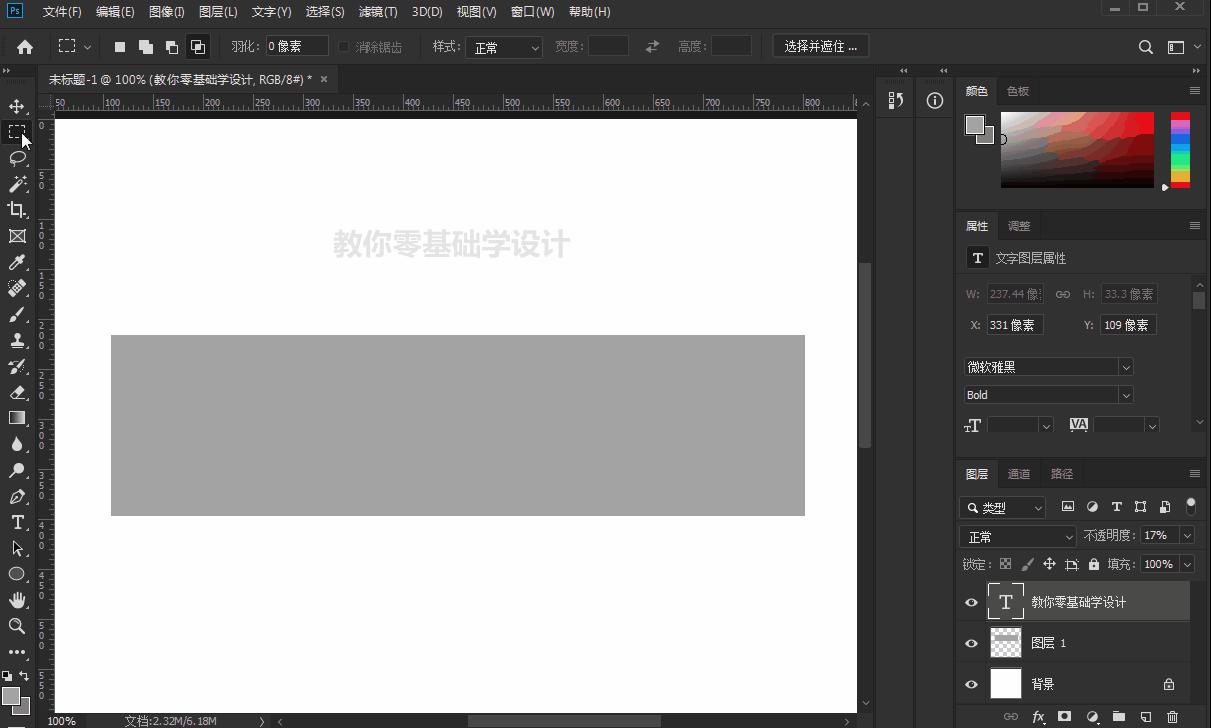Click the 选择并遮住 button
The height and width of the screenshot is (728, 1211).
tap(820, 45)
